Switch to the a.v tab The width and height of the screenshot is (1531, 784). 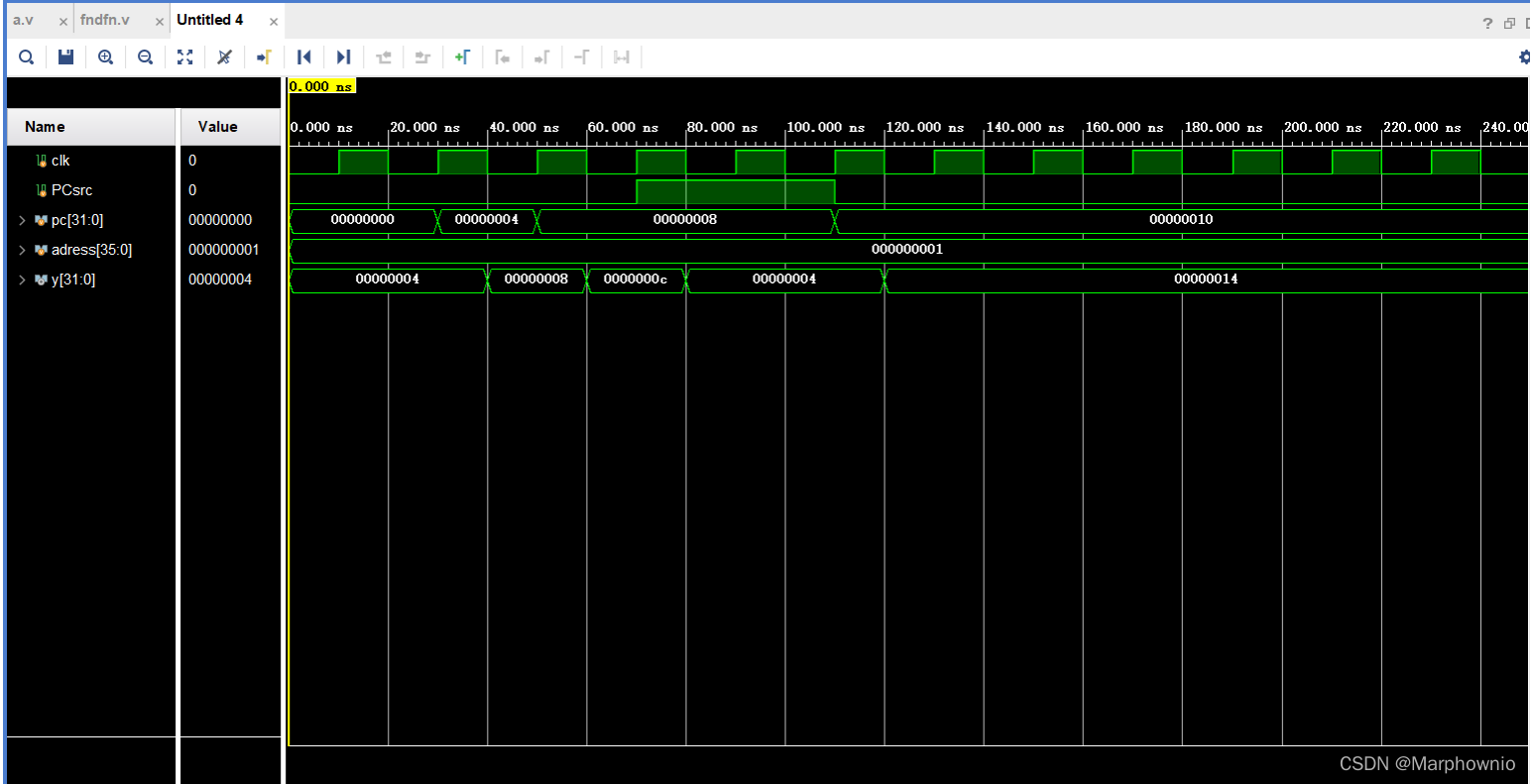pos(24,20)
